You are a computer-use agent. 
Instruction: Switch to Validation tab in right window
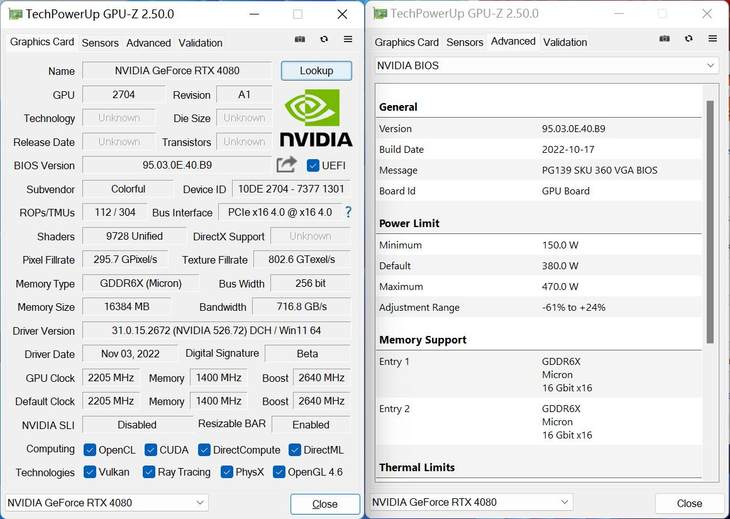(x=565, y=42)
